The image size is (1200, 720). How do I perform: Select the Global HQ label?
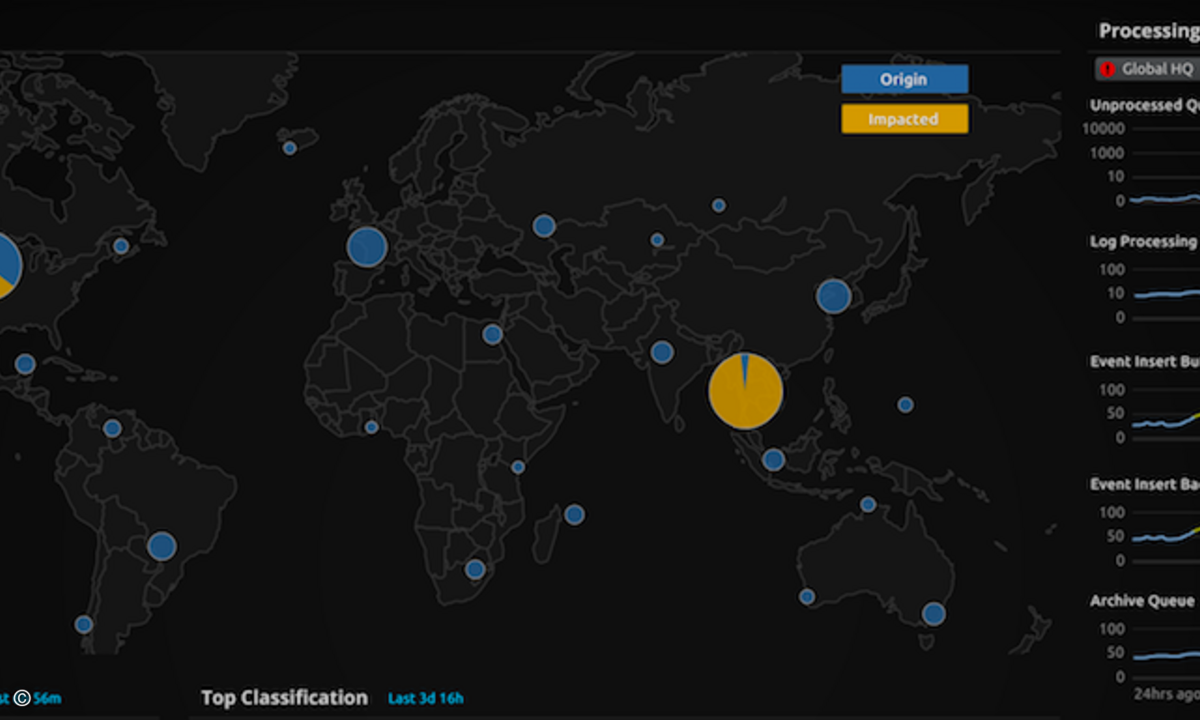click(x=1157, y=69)
